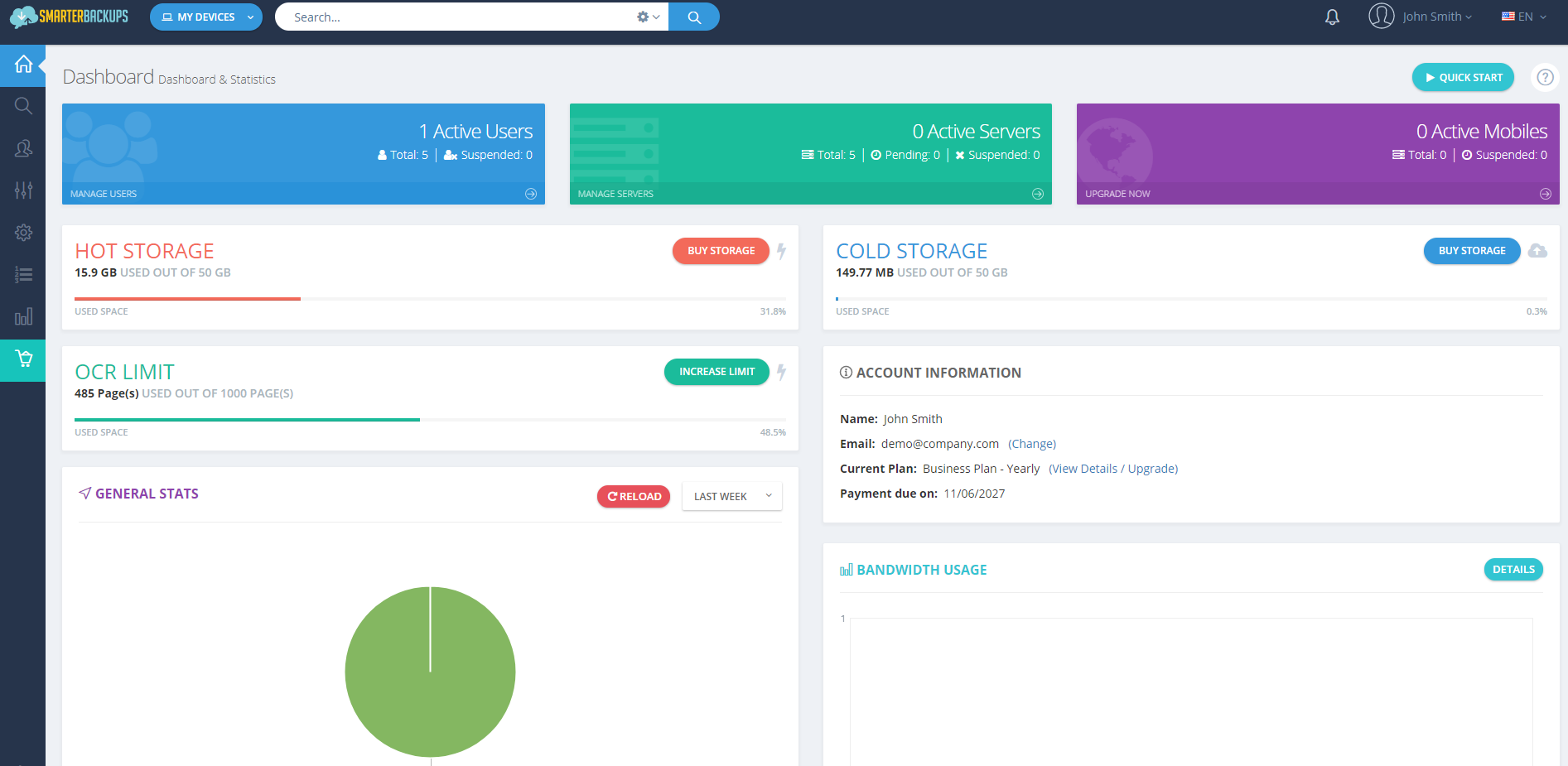Click the Manage Servers arrow icon

pos(1038,194)
